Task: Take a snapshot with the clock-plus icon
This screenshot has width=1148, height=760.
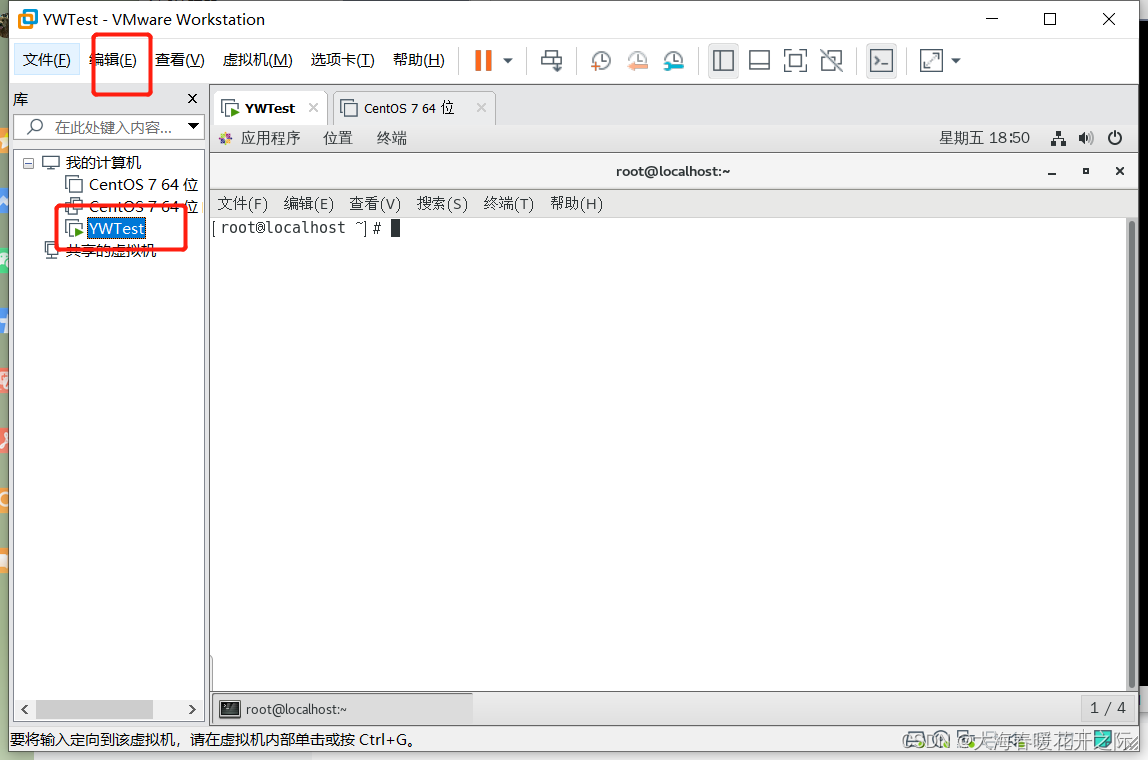Action: point(600,61)
